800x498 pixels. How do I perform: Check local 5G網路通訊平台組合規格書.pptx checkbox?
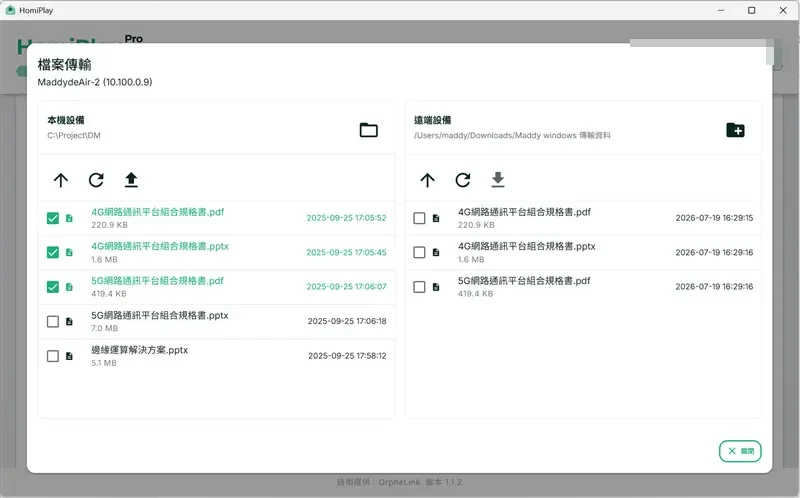(x=53, y=321)
